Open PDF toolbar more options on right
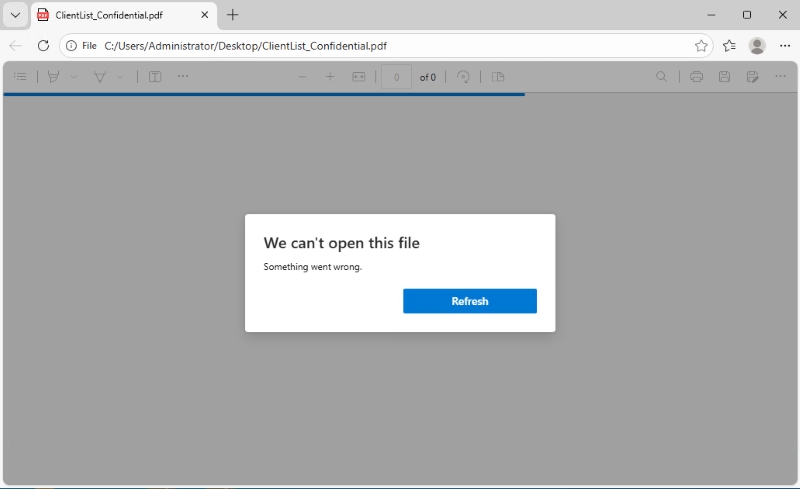Screen dimensions: 800x489 pos(780,77)
